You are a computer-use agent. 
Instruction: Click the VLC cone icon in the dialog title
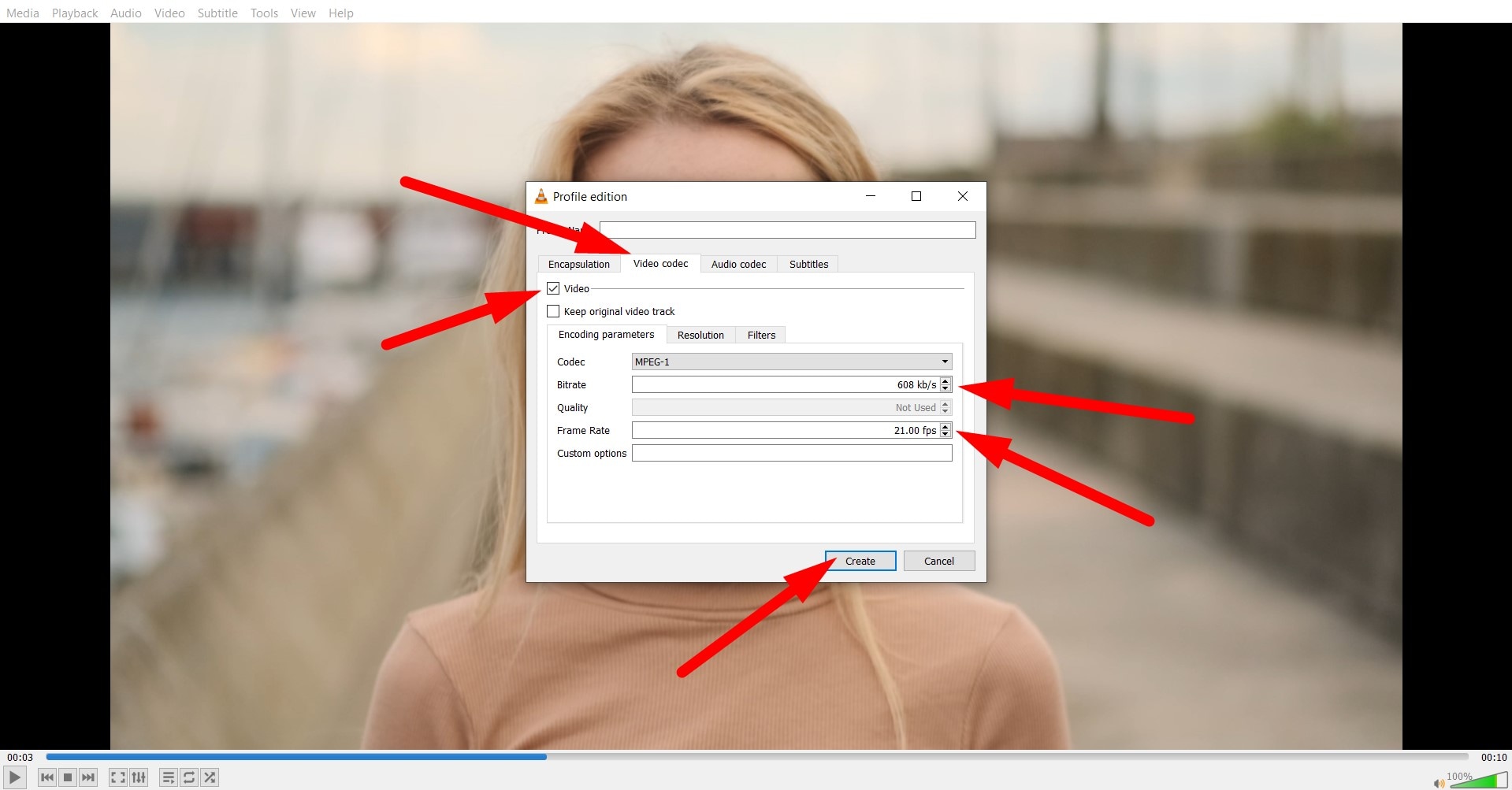point(541,197)
